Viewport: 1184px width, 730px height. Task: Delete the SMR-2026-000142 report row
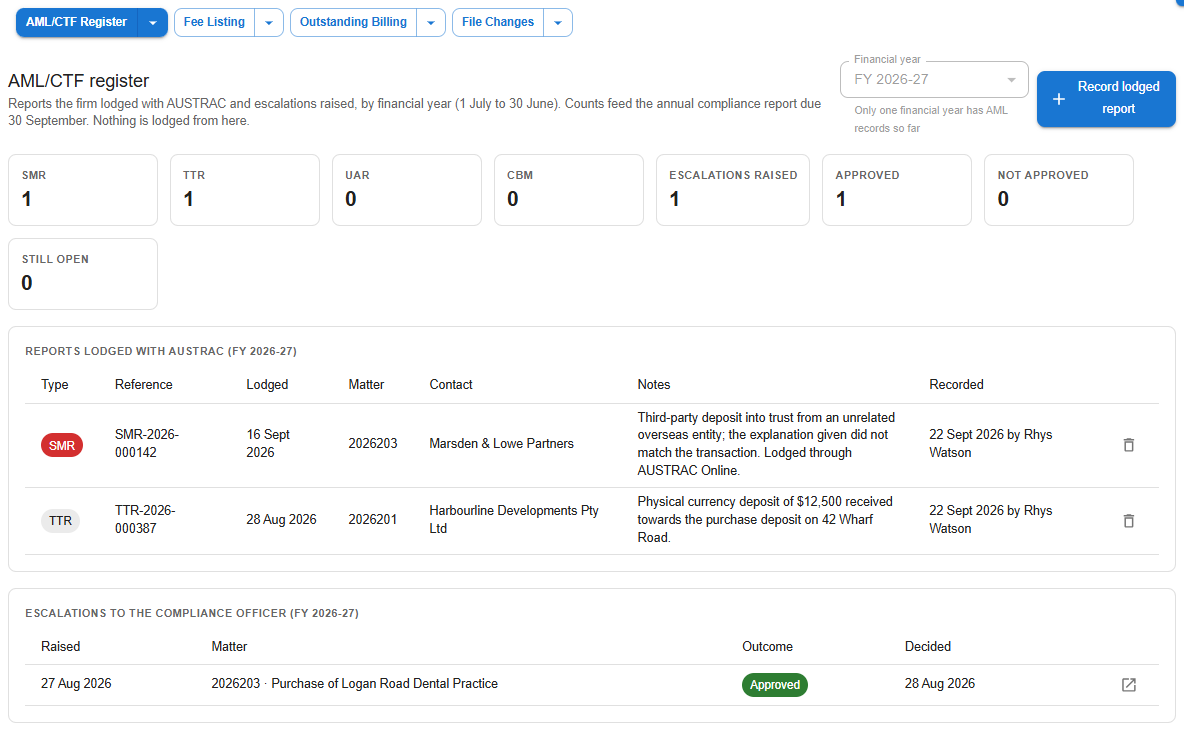coord(1128,445)
